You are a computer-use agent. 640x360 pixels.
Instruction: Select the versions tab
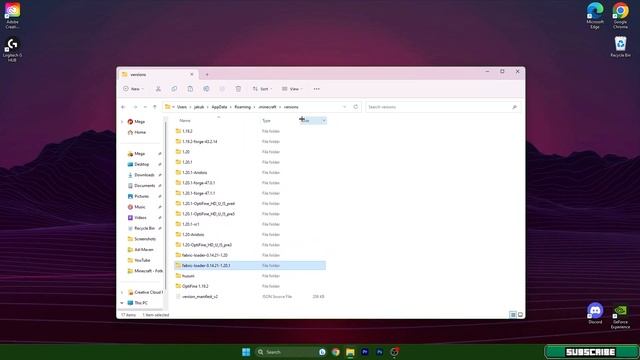tap(157, 75)
